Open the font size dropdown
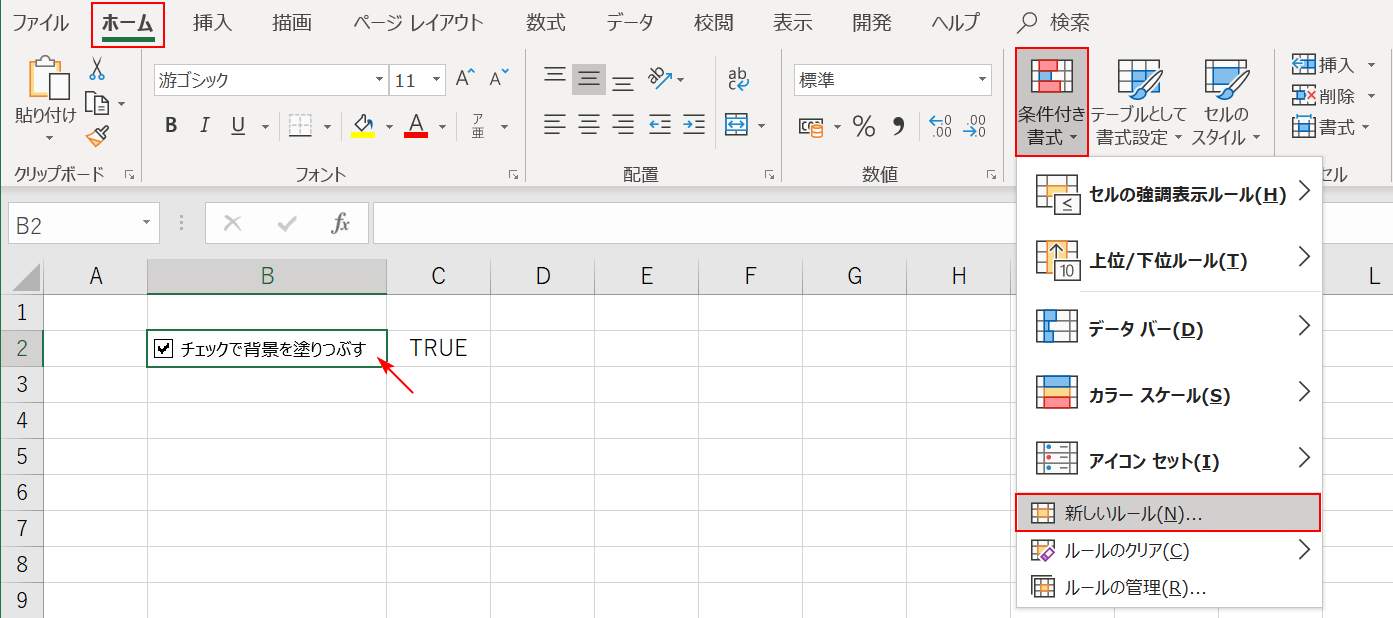Viewport: 1393px width, 618px height. (x=437, y=78)
